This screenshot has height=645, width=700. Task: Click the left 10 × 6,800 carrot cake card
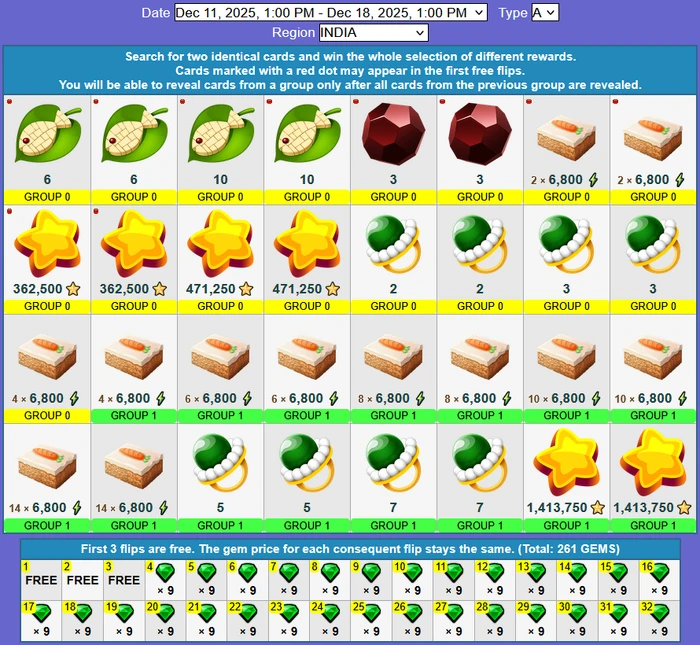click(x=567, y=369)
